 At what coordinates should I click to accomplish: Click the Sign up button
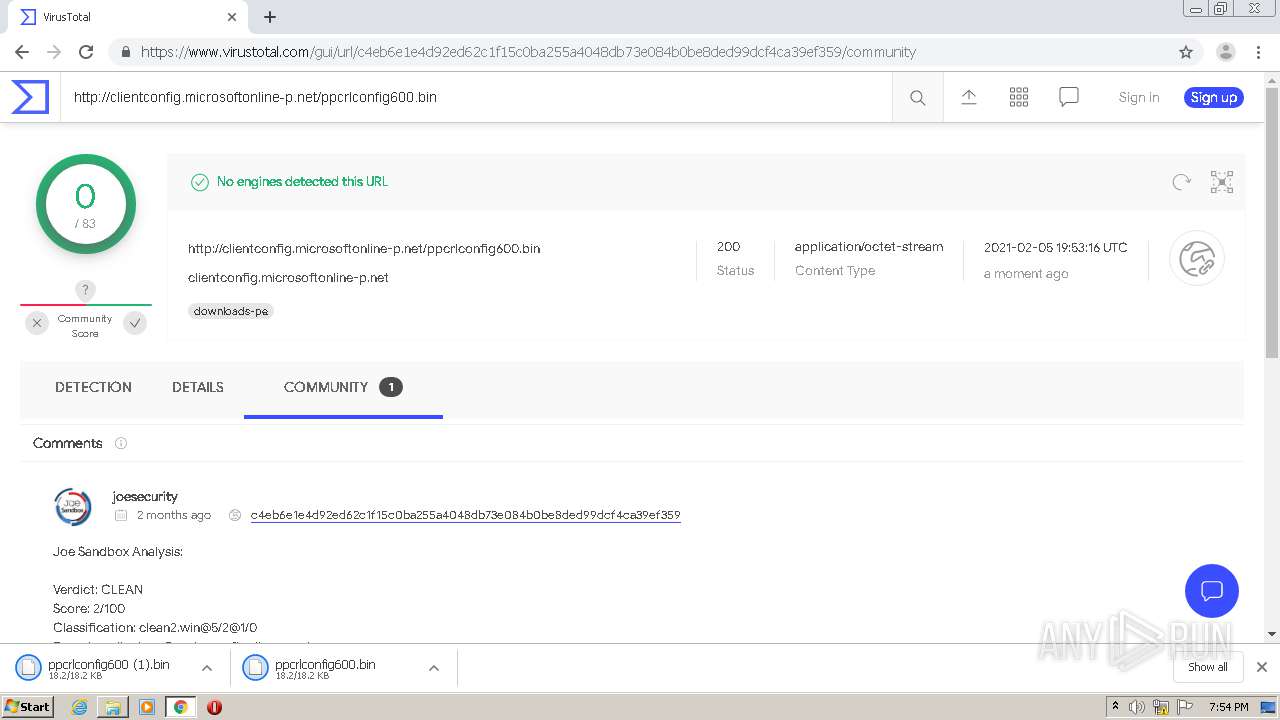1214,97
